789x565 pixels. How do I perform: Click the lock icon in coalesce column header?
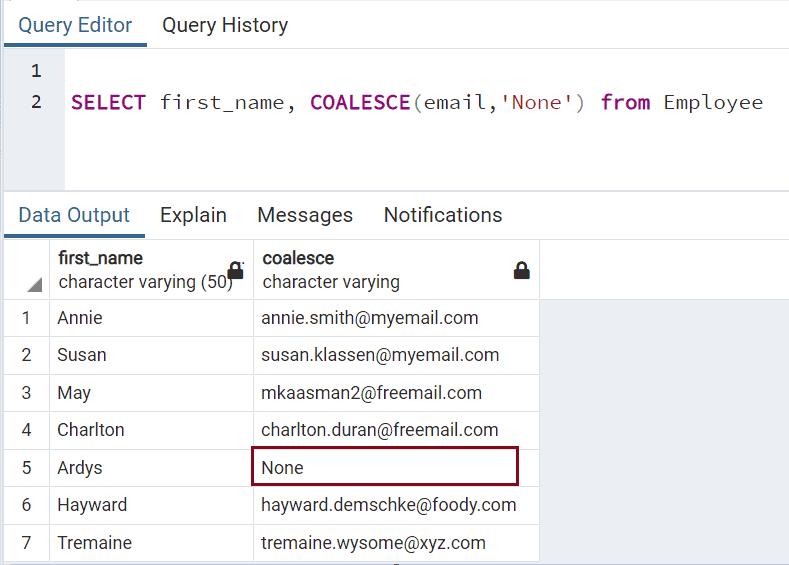pos(521,270)
